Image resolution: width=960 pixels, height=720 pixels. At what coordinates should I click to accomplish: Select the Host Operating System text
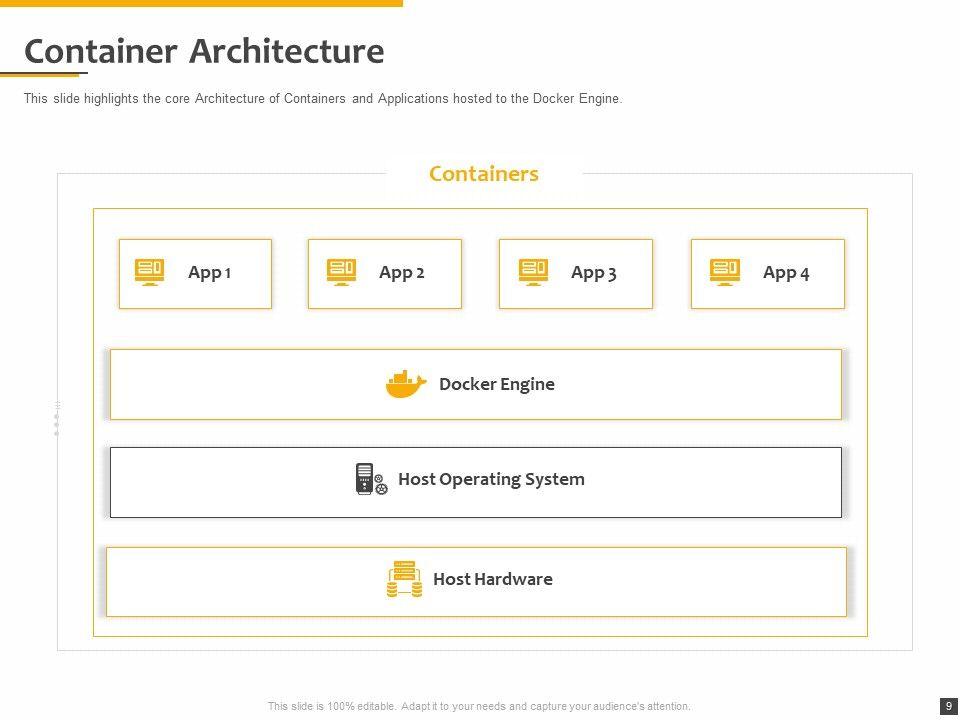coord(491,479)
